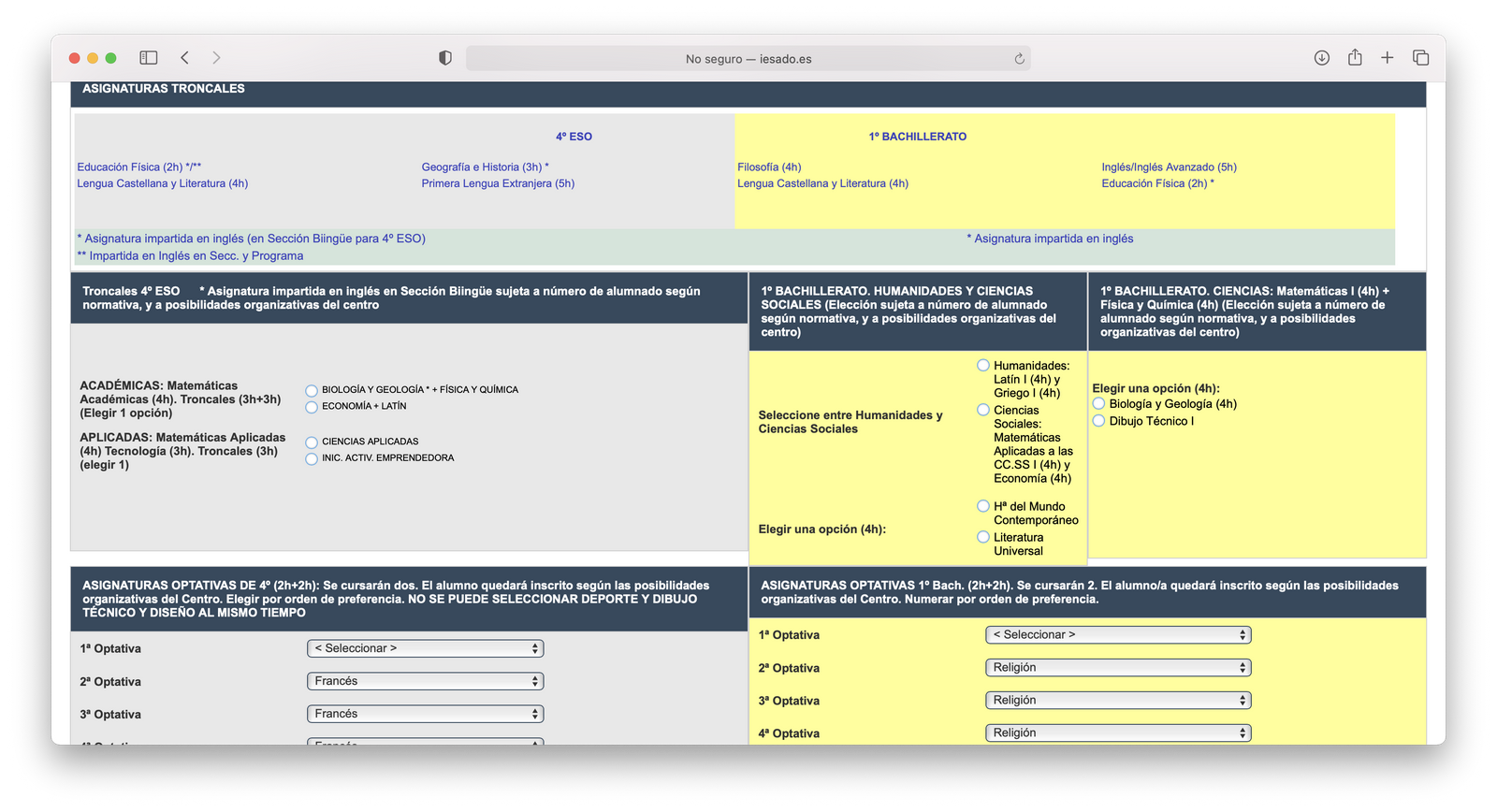This screenshot has width=1497, height=812.
Task: Expand 2ª Optativa dropdown showing Francés
Action: 425,681
